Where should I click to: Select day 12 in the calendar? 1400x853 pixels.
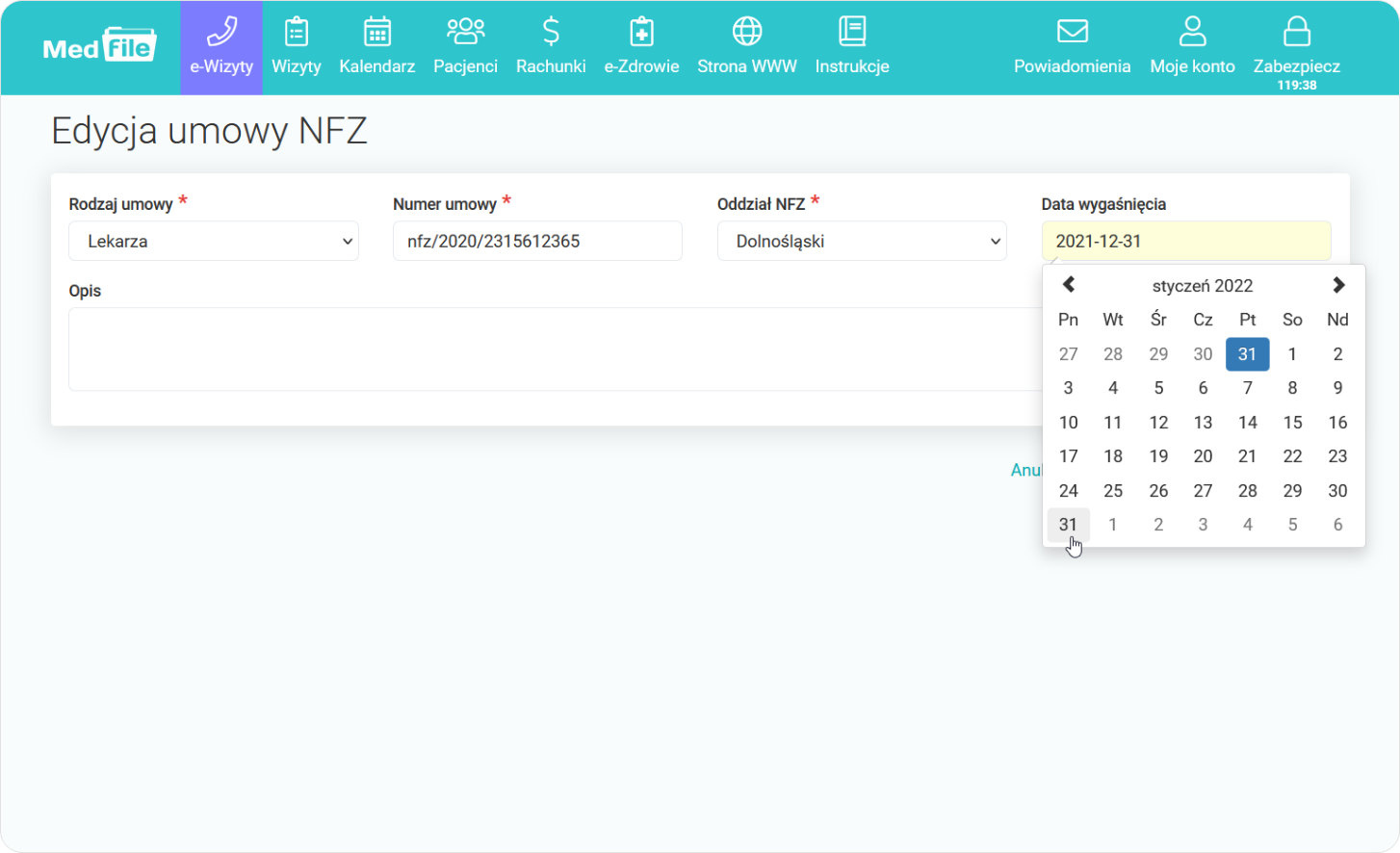pos(1158,423)
